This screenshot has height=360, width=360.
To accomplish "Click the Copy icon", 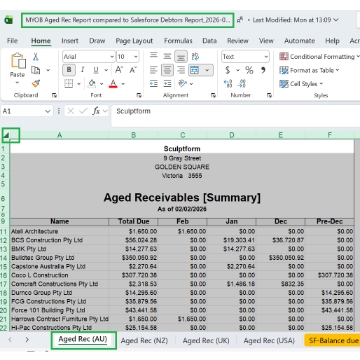I will 36,70.
